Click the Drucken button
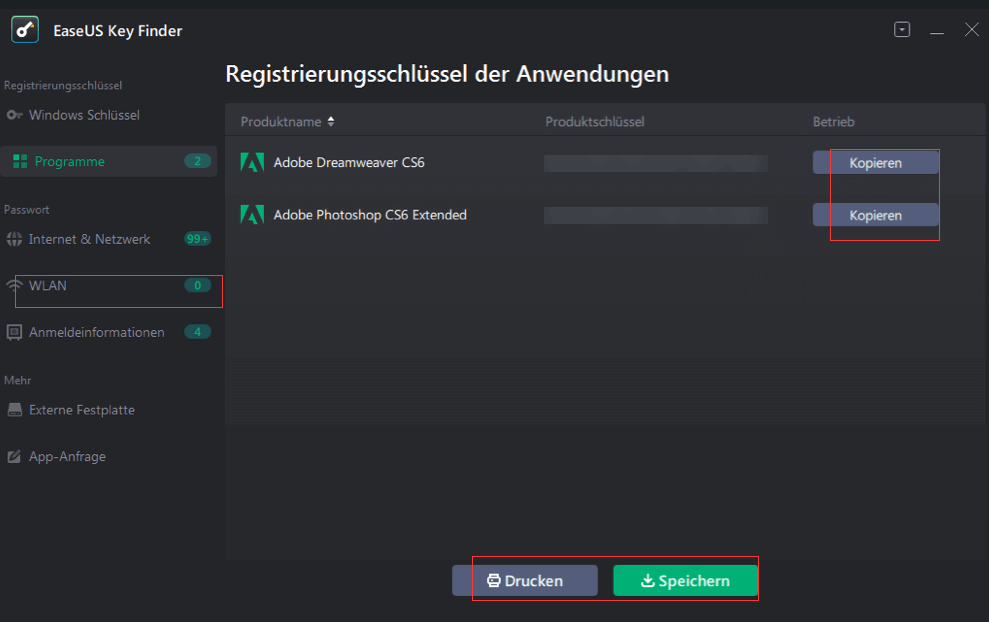Screen dimensions: 989x622 coord(525,580)
